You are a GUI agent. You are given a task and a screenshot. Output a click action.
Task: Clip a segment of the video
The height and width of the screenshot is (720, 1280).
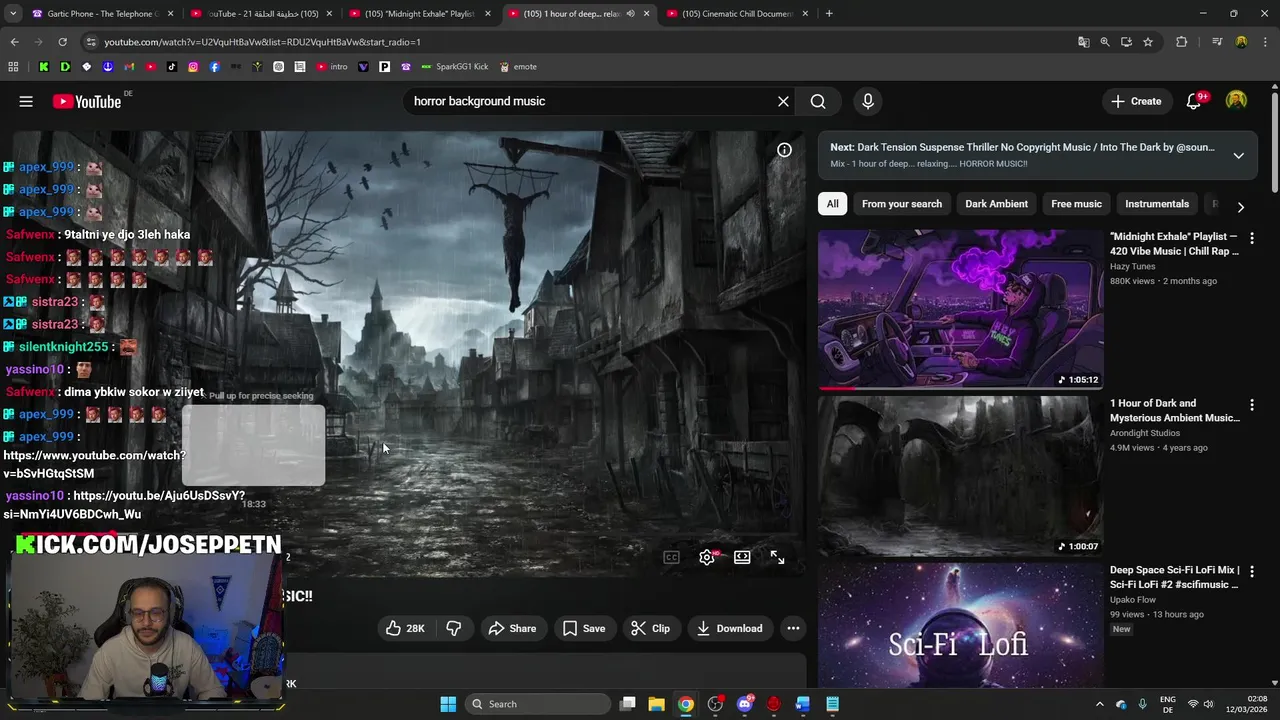tap(650, 628)
